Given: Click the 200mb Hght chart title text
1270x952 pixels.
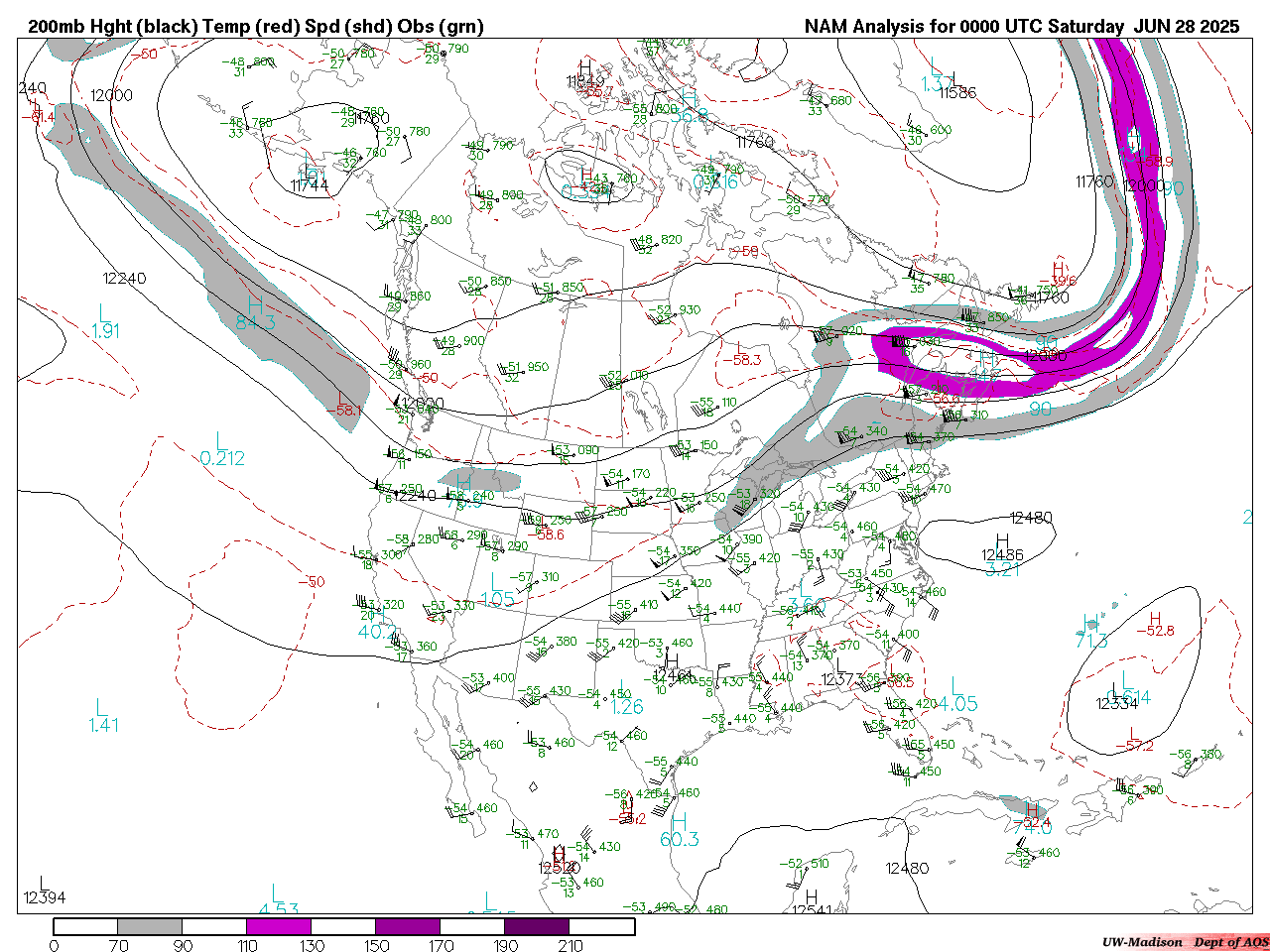Looking at the screenshot, I should (256, 27).
